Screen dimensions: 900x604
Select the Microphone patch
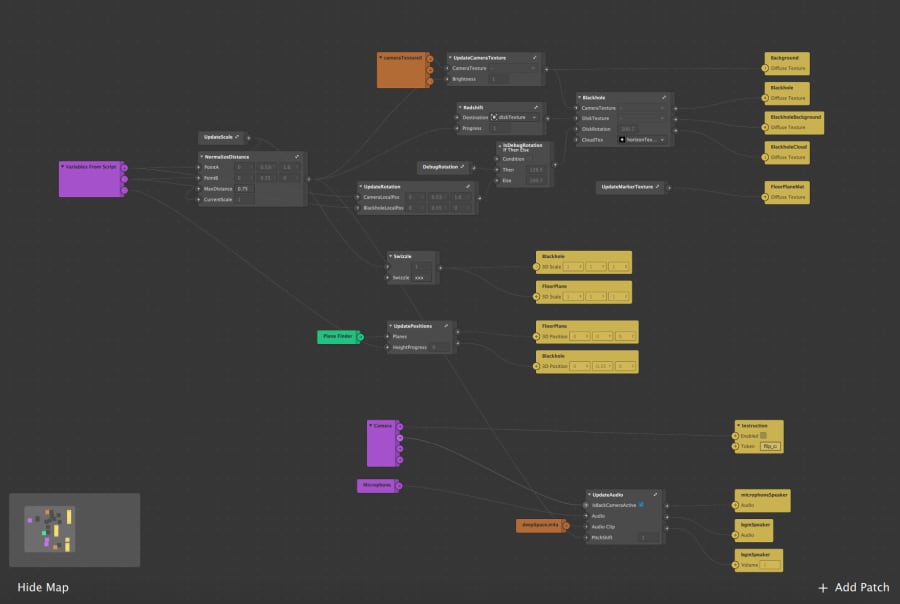coord(377,486)
